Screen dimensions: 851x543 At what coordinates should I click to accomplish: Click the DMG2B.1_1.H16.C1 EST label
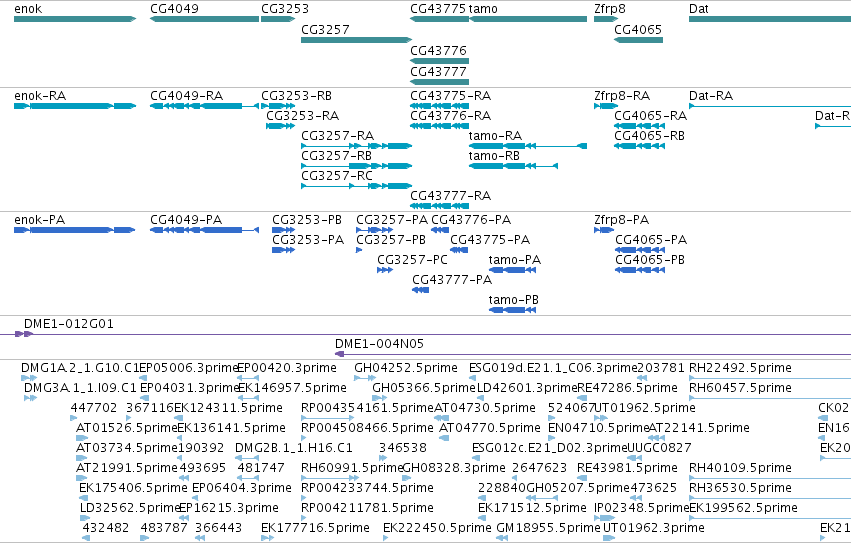pos(294,448)
